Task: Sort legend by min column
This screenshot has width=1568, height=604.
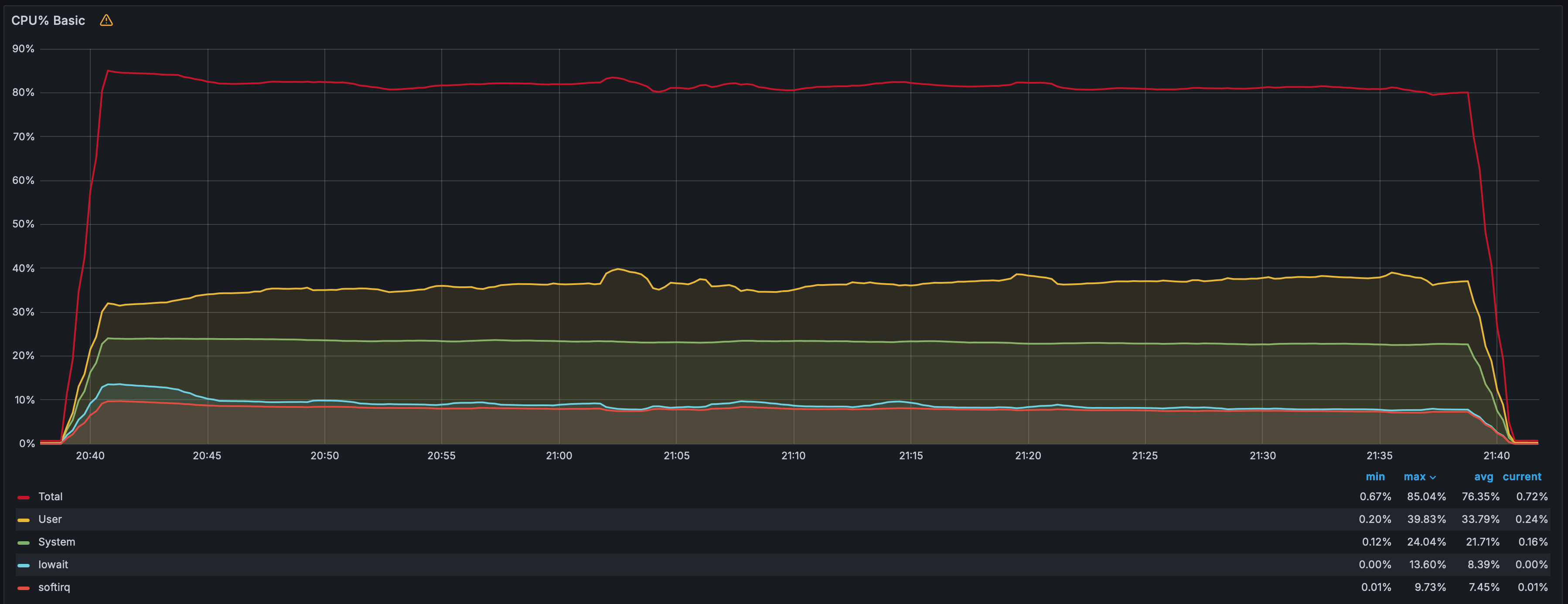Action: click(1375, 476)
